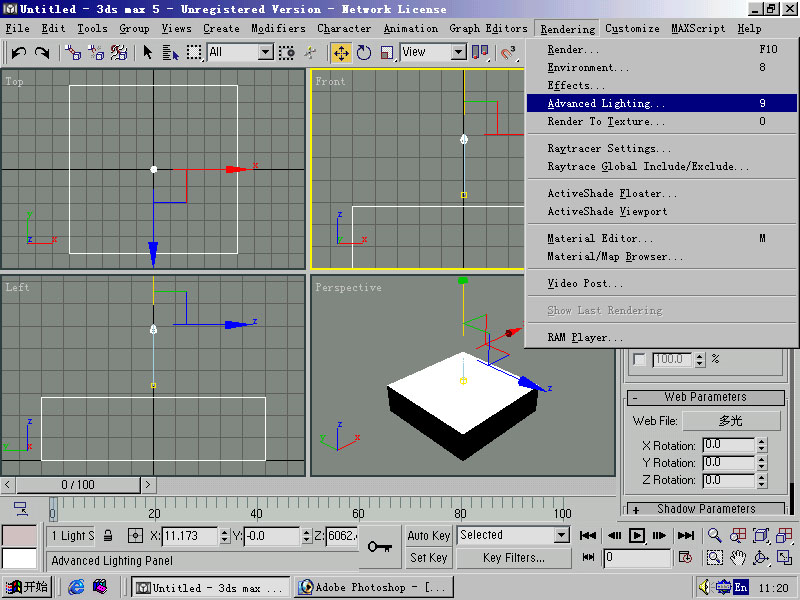The width and height of the screenshot is (800, 600).
Task: Click the Region Zoom icon
Action: pos(714,558)
